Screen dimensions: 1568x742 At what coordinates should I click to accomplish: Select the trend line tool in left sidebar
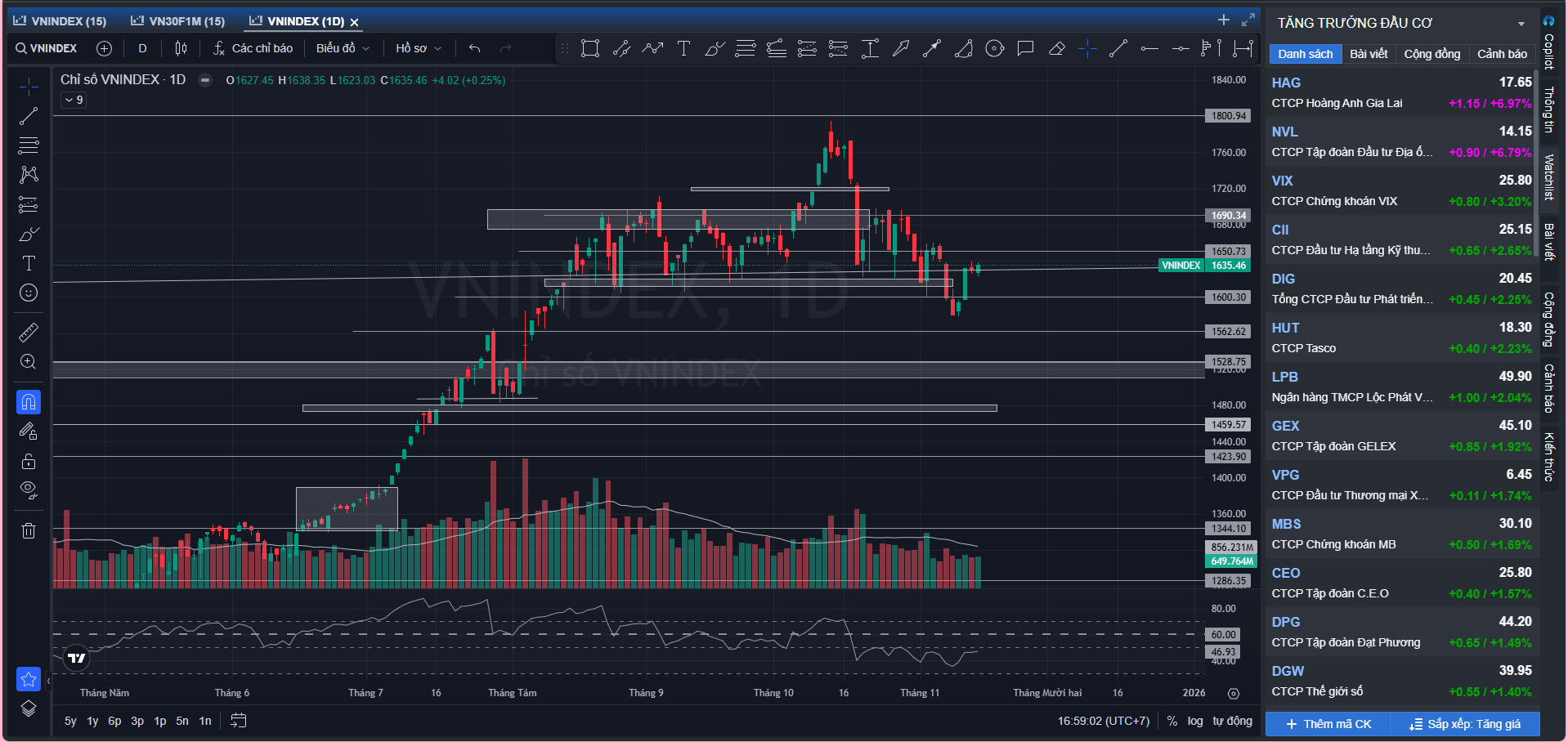coord(29,116)
